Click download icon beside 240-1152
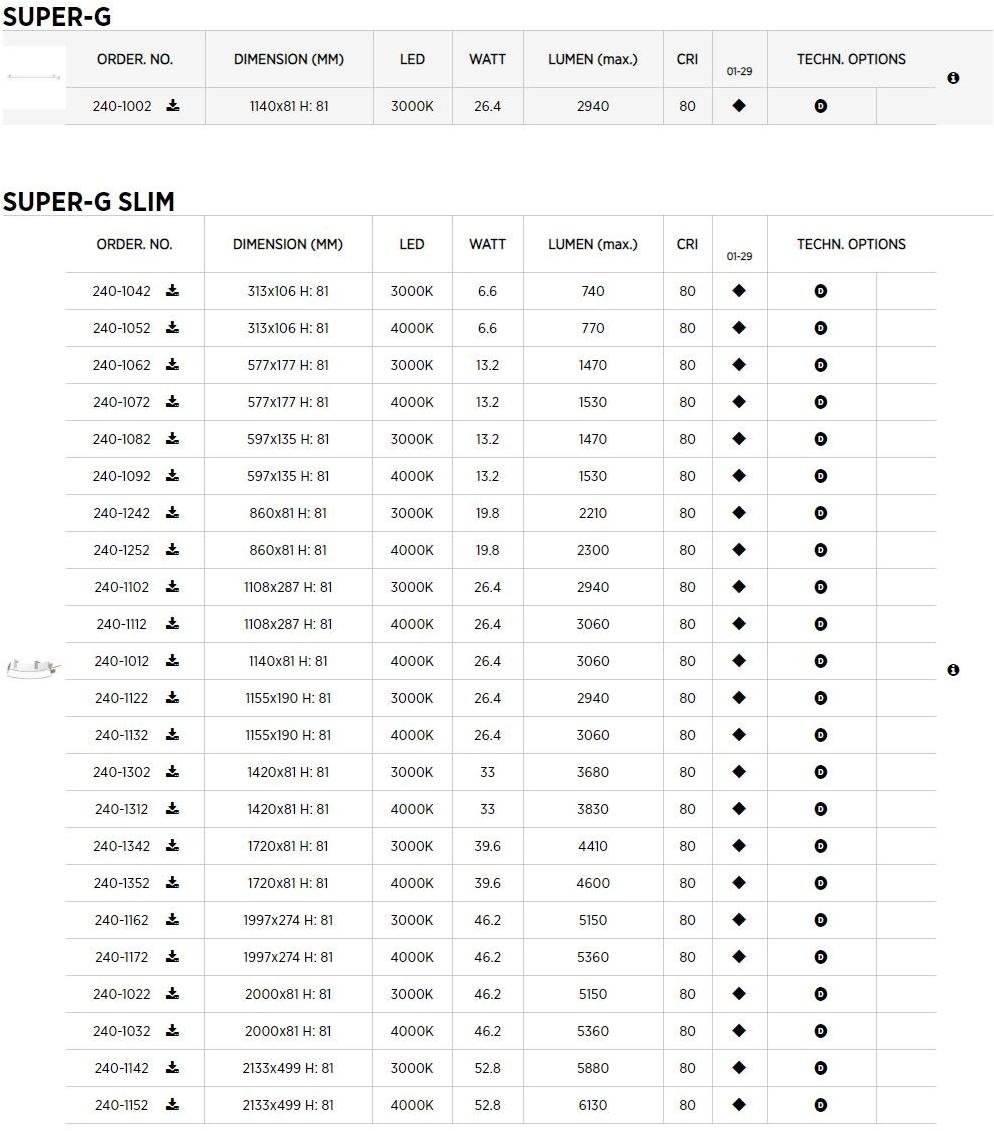 (173, 1105)
